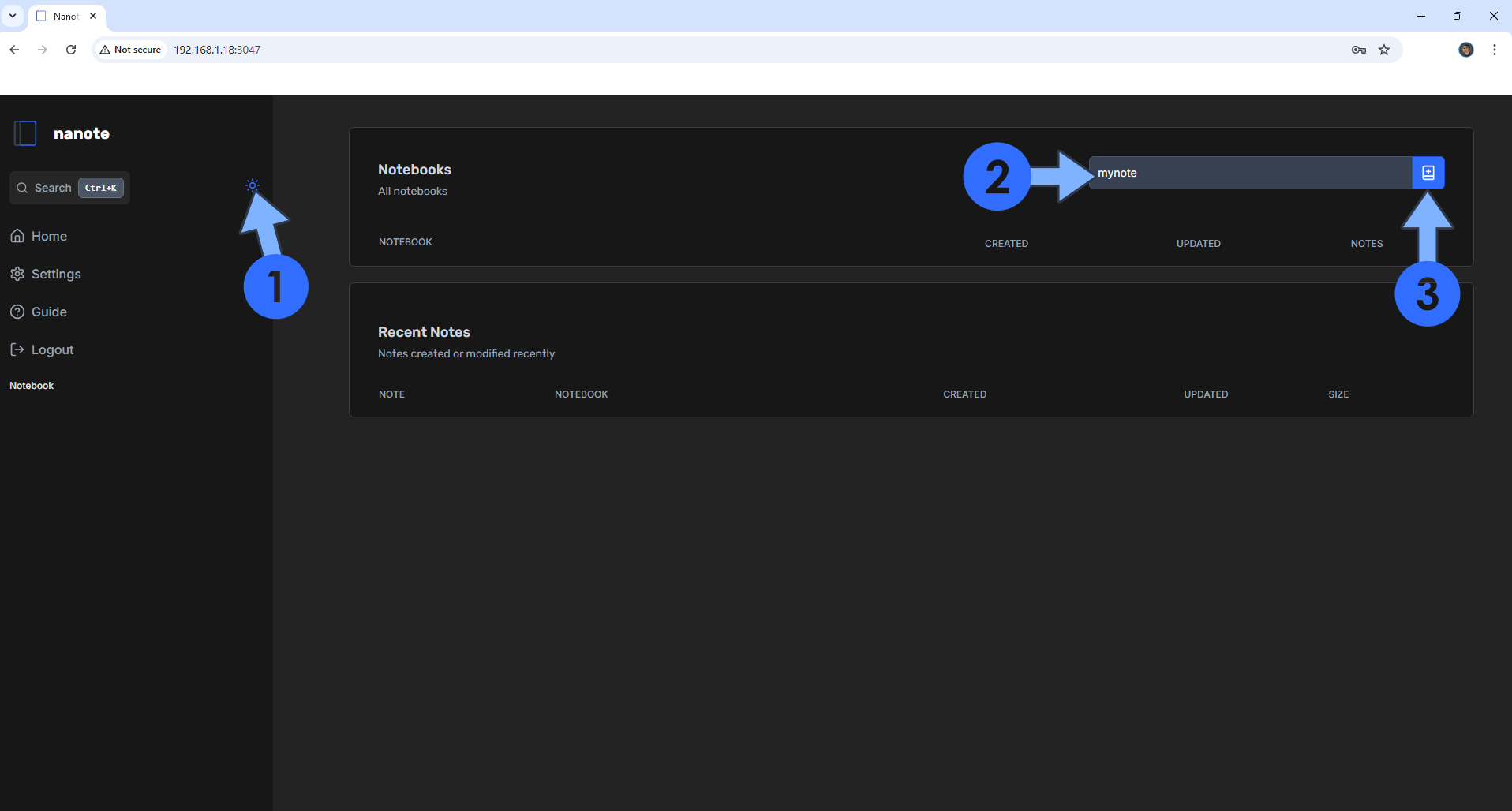Bookmark this page with the star icon
Screen dimensions: 1512x811
tap(1384, 50)
